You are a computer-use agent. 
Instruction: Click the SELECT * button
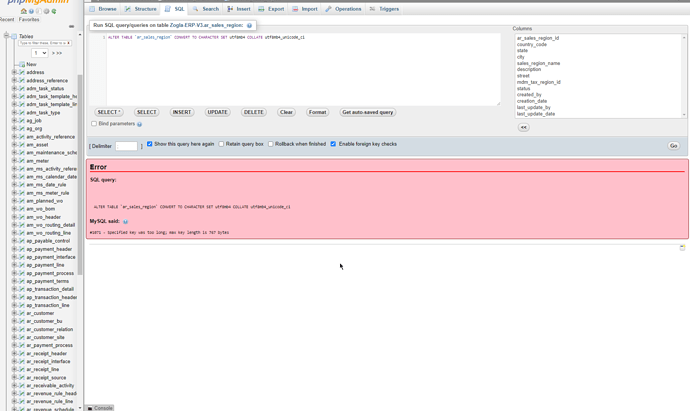click(109, 112)
